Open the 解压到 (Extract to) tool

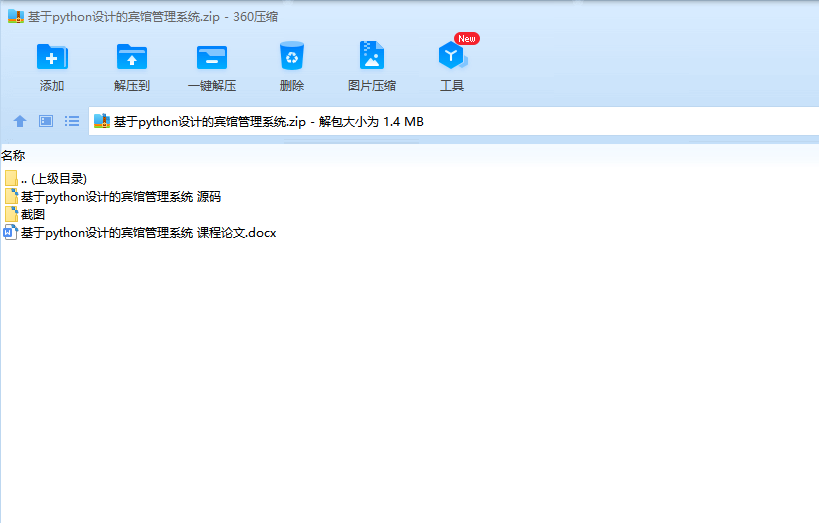coord(132,57)
